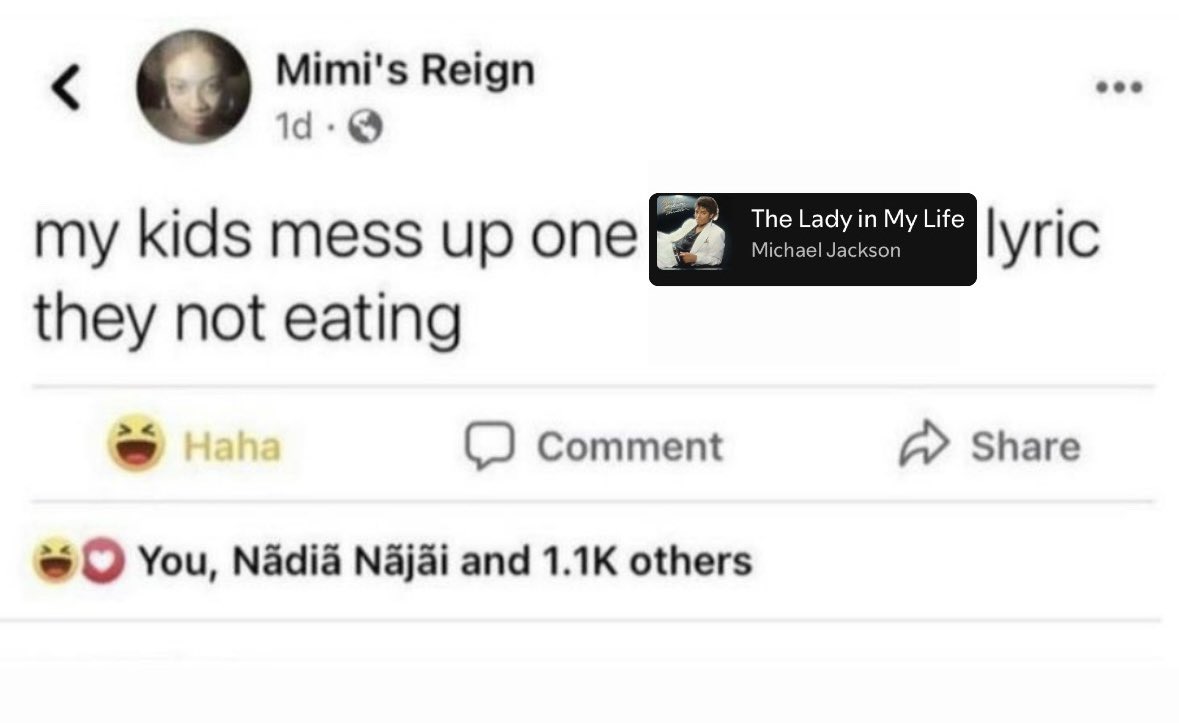Click the yellow Haha reaction label
Image resolution: width=1179 pixels, height=723 pixels.
232,446
